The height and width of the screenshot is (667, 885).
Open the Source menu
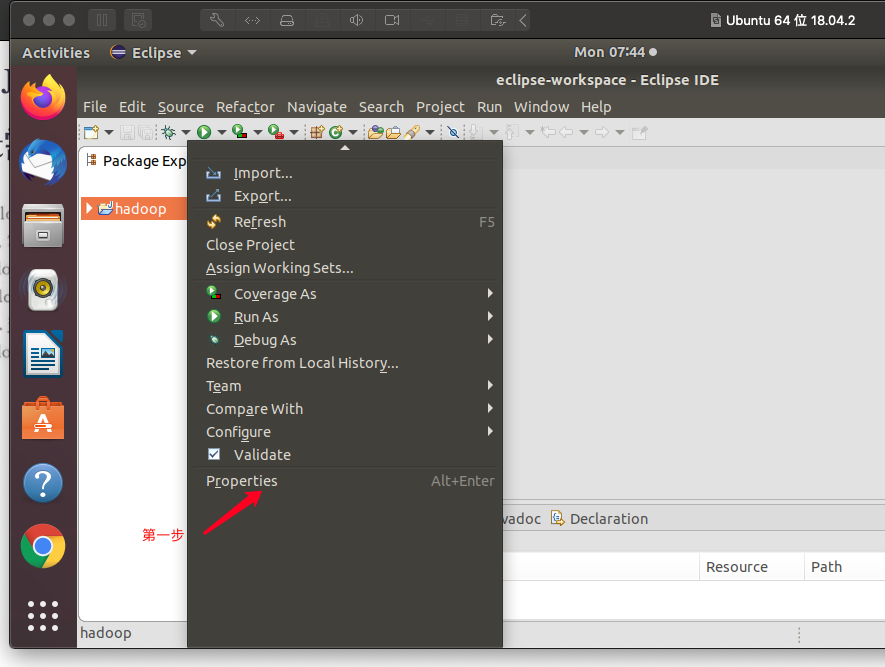[x=181, y=107]
